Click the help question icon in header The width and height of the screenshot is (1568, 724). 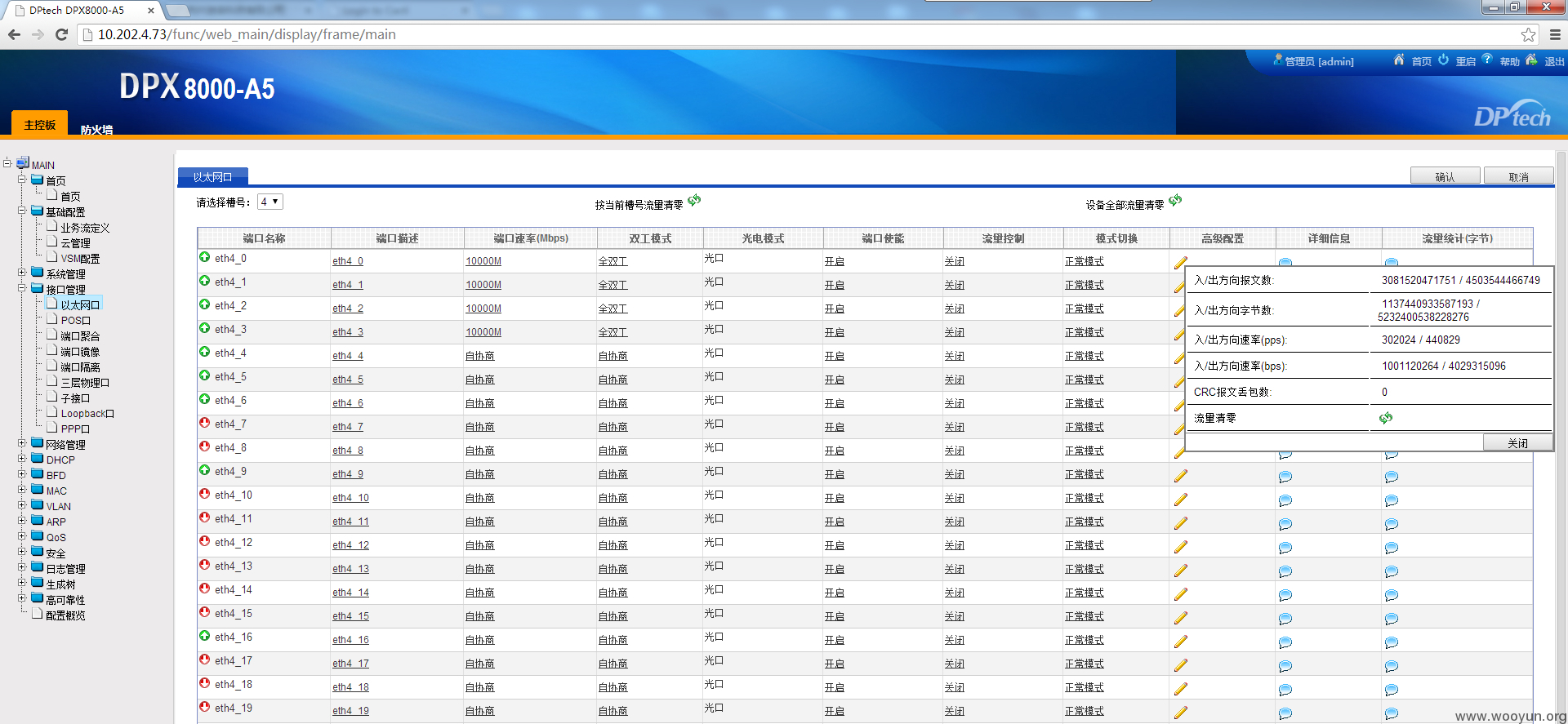point(1487,60)
